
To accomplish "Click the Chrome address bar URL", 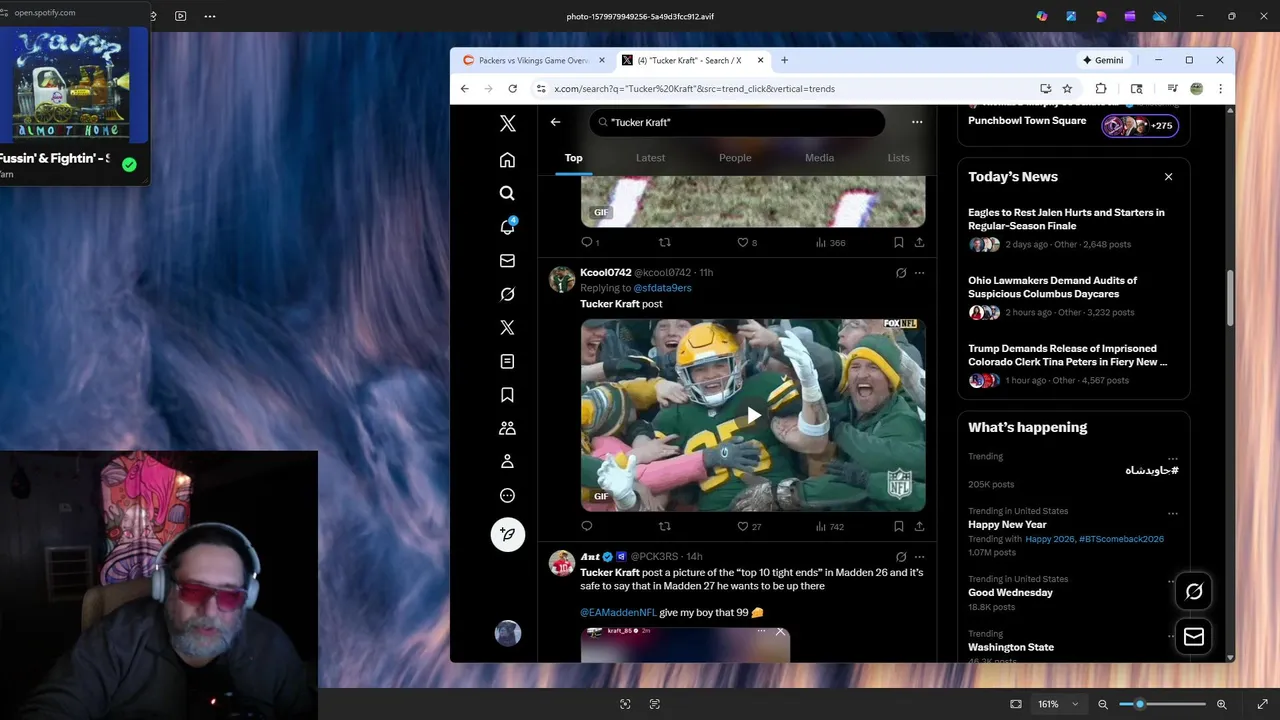I will point(694,89).
